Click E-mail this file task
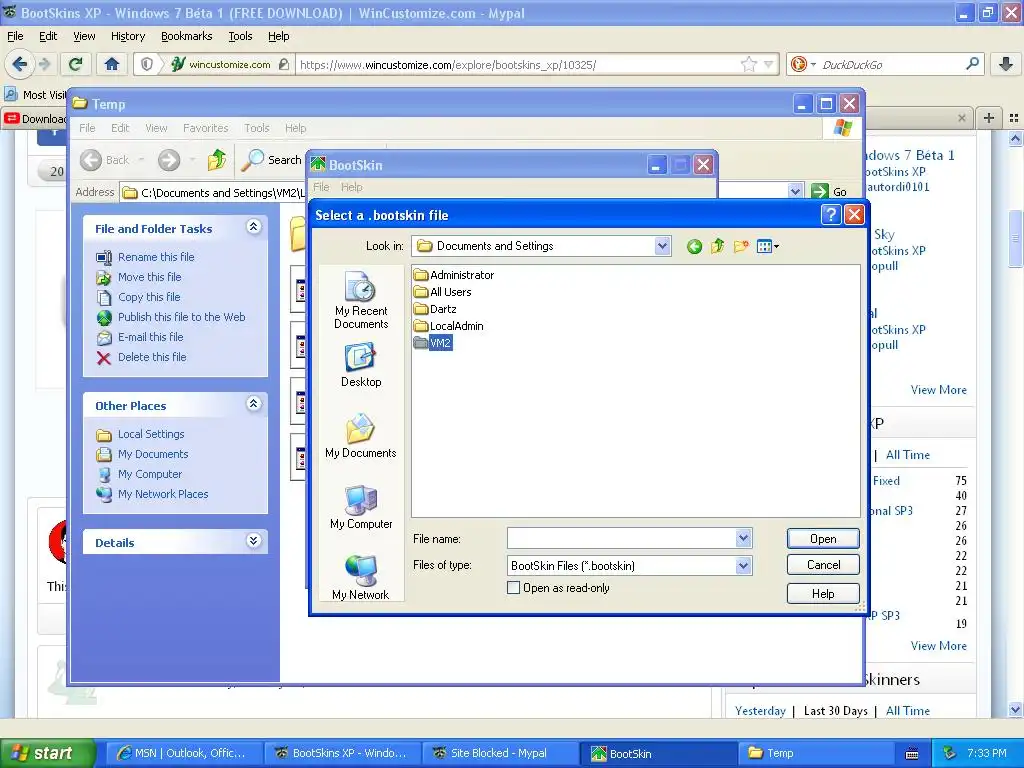Viewport: 1024px width, 768px height. click(x=140, y=337)
